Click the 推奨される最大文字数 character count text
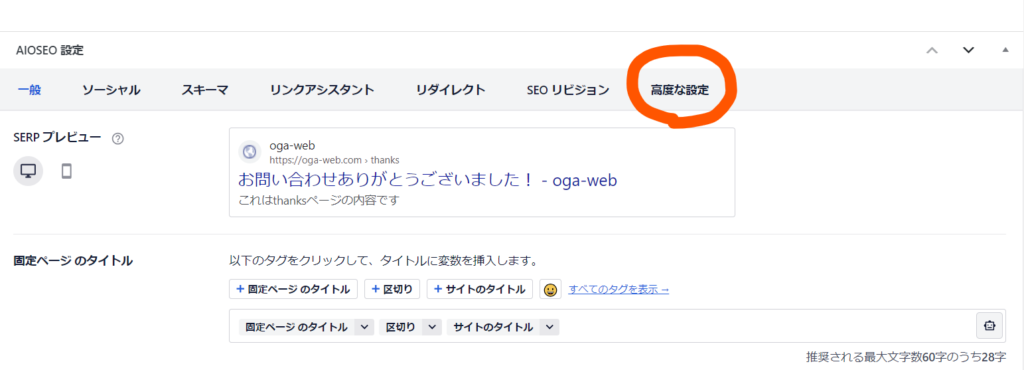Screen dimensions: 1024x370 (x=906, y=358)
